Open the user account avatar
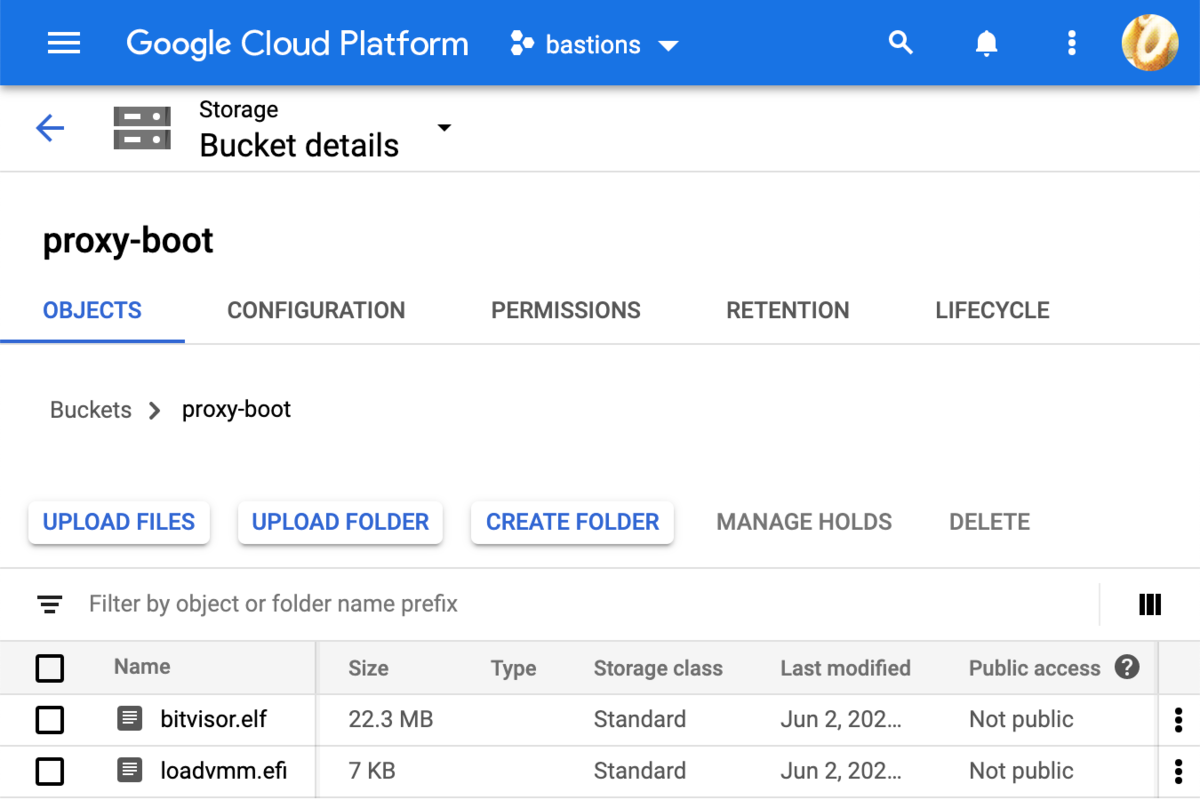 1150,43
